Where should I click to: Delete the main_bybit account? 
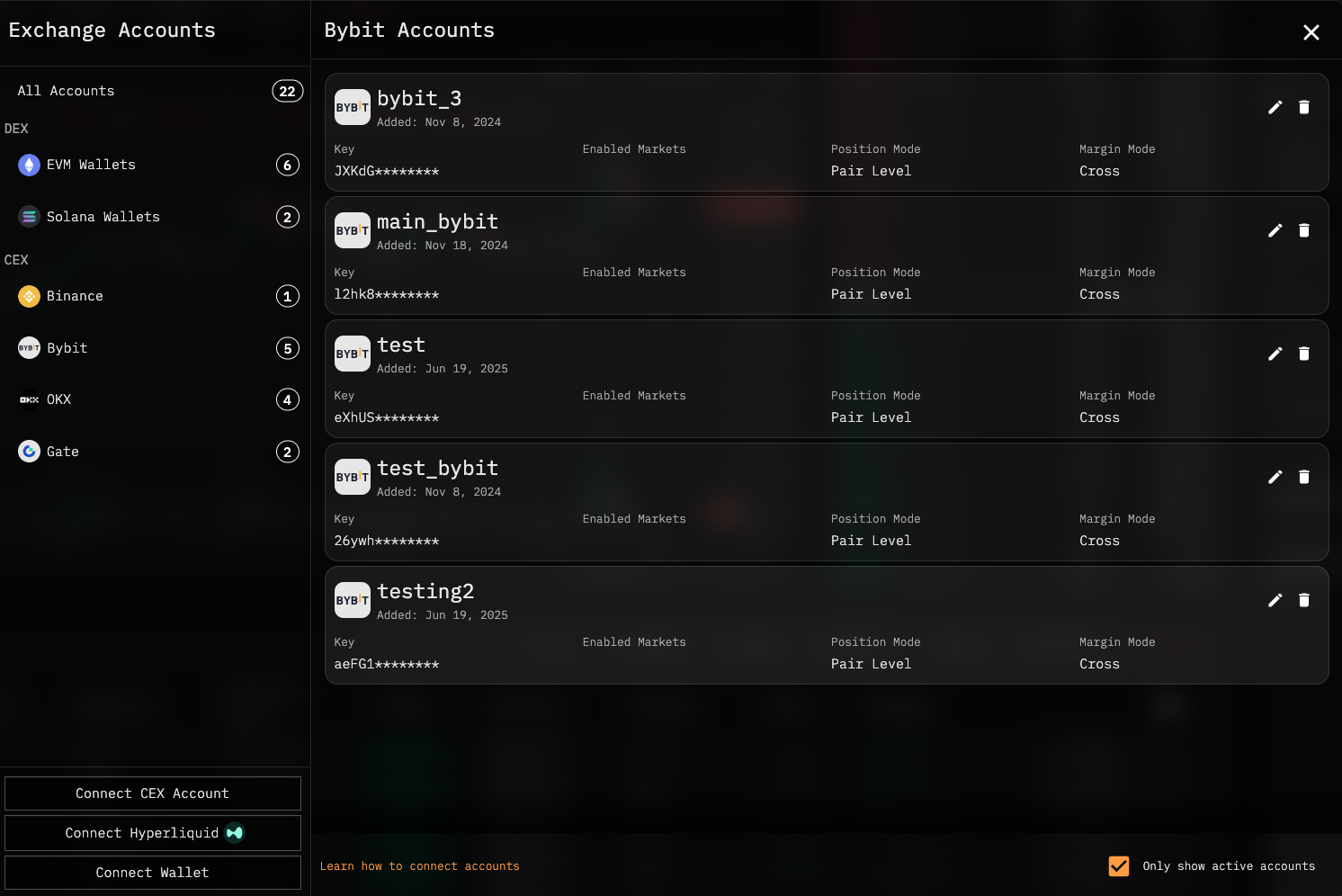tap(1303, 230)
